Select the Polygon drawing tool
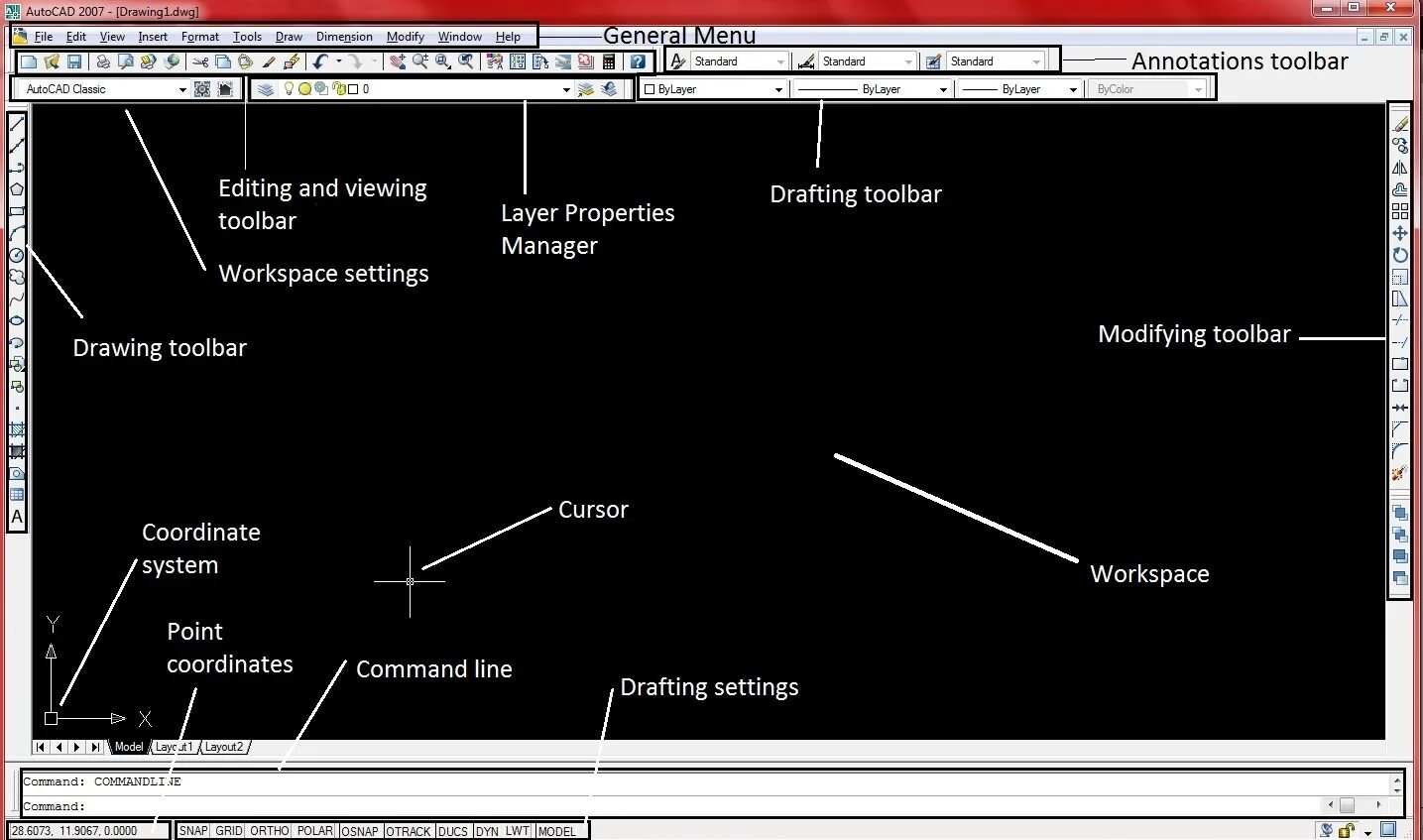The height and width of the screenshot is (840, 1423). point(17,189)
